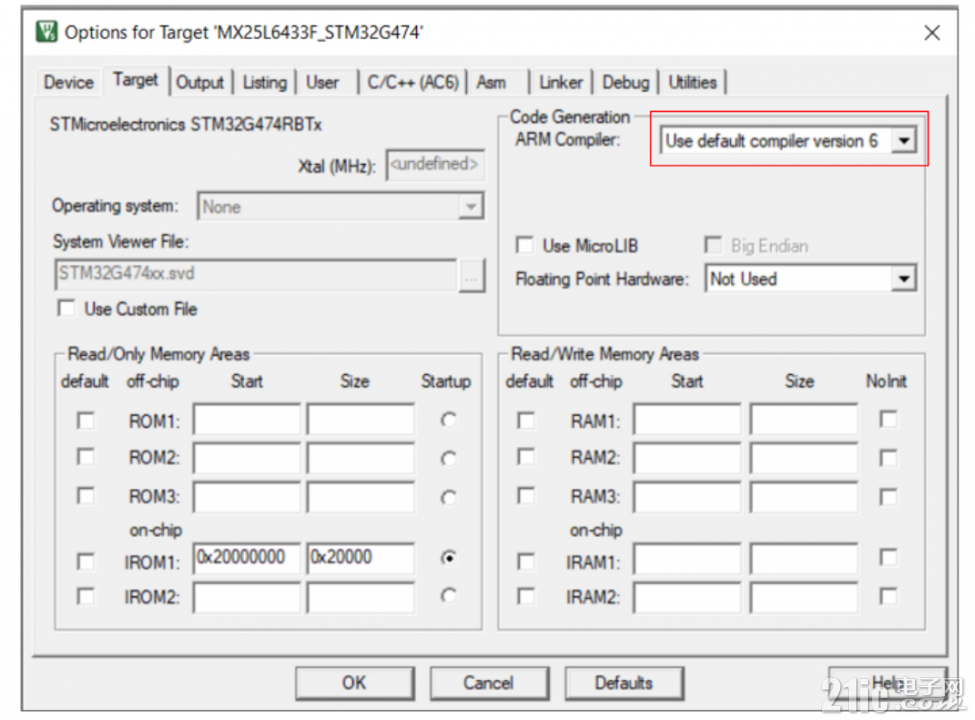Click the IRAM2 Size field

click(x=804, y=598)
